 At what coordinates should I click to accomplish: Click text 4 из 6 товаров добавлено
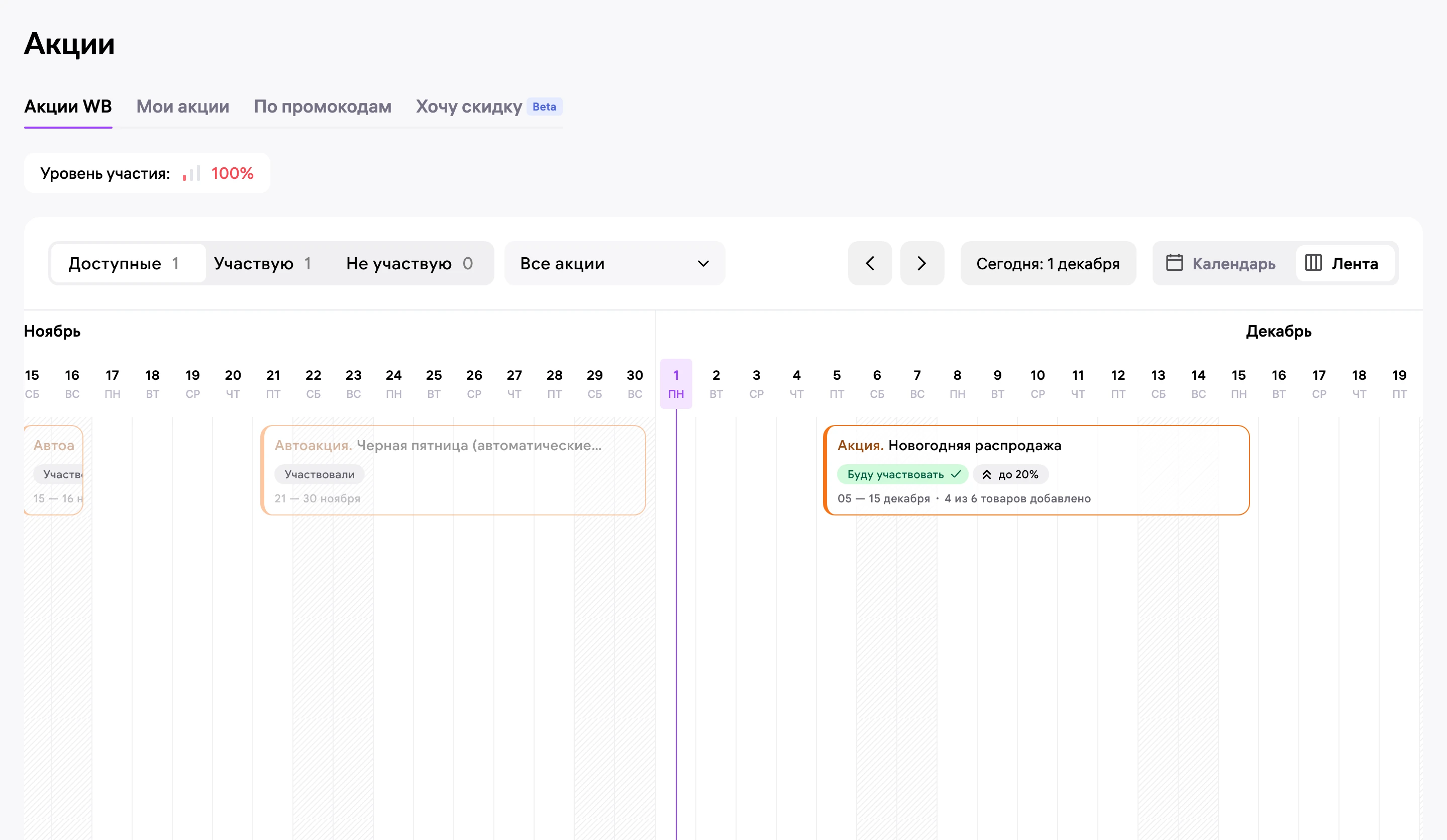coord(1017,498)
